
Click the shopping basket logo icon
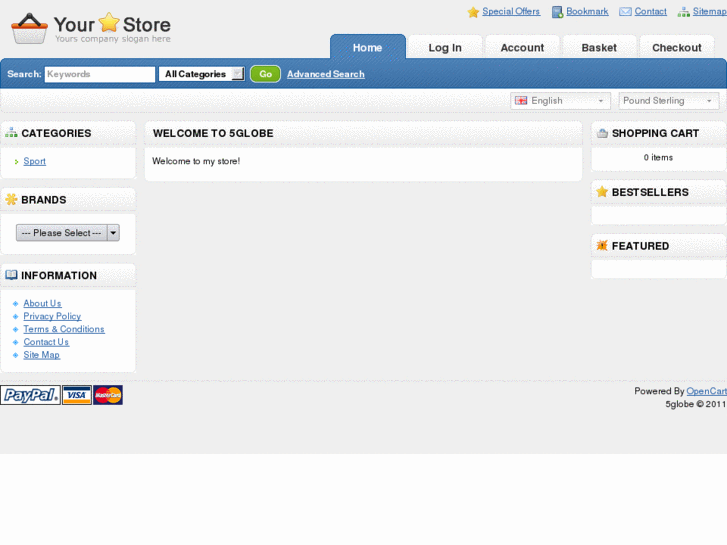pos(29,29)
